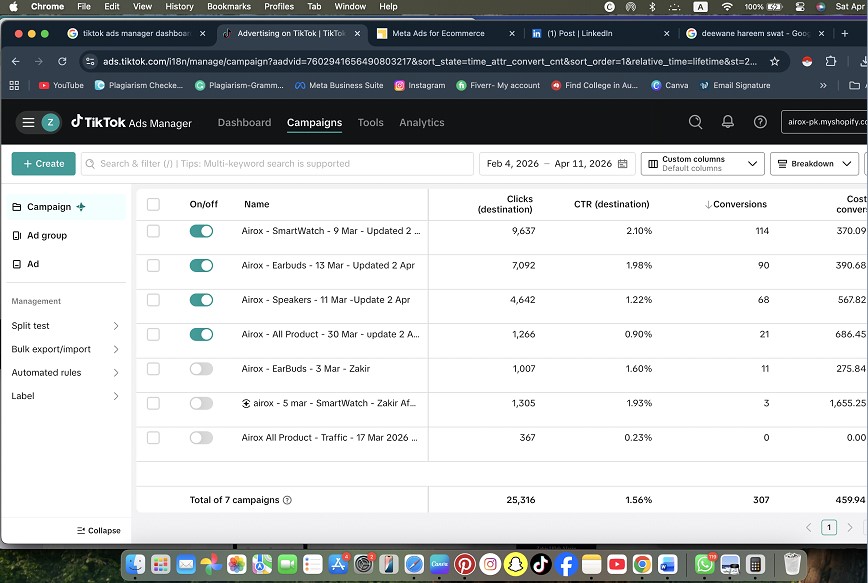Collapse the left sidebar
Image resolution: width=868 pixels, height=583 pixels.
point(99,530)
